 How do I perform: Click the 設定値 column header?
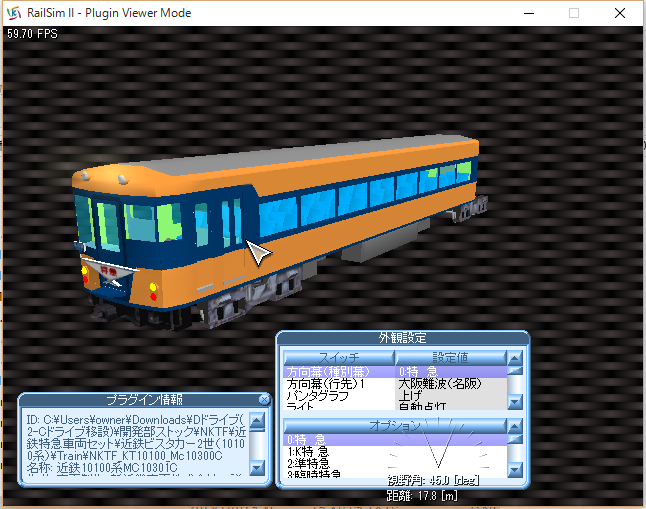pos(450,357)
